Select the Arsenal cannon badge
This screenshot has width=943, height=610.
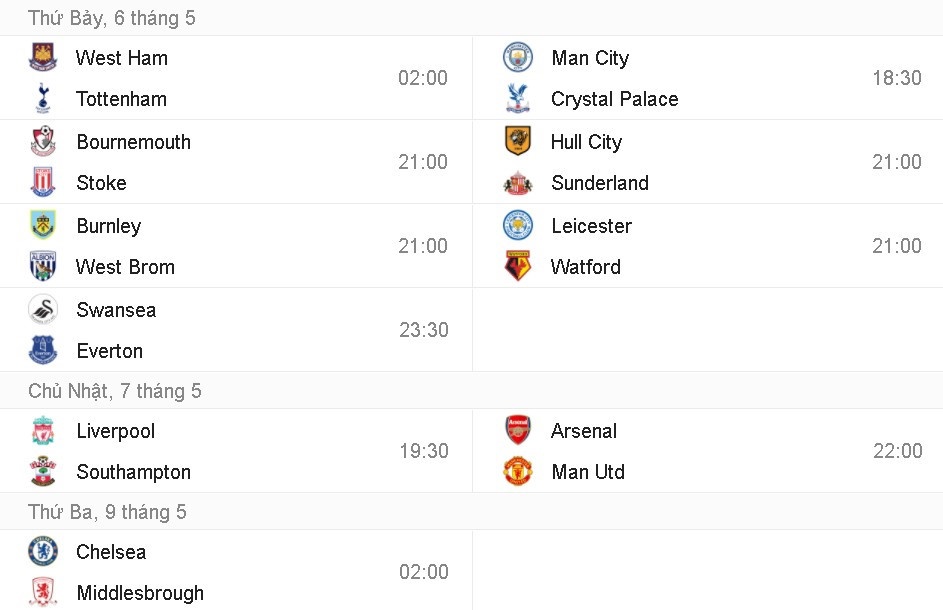[516, 431]
